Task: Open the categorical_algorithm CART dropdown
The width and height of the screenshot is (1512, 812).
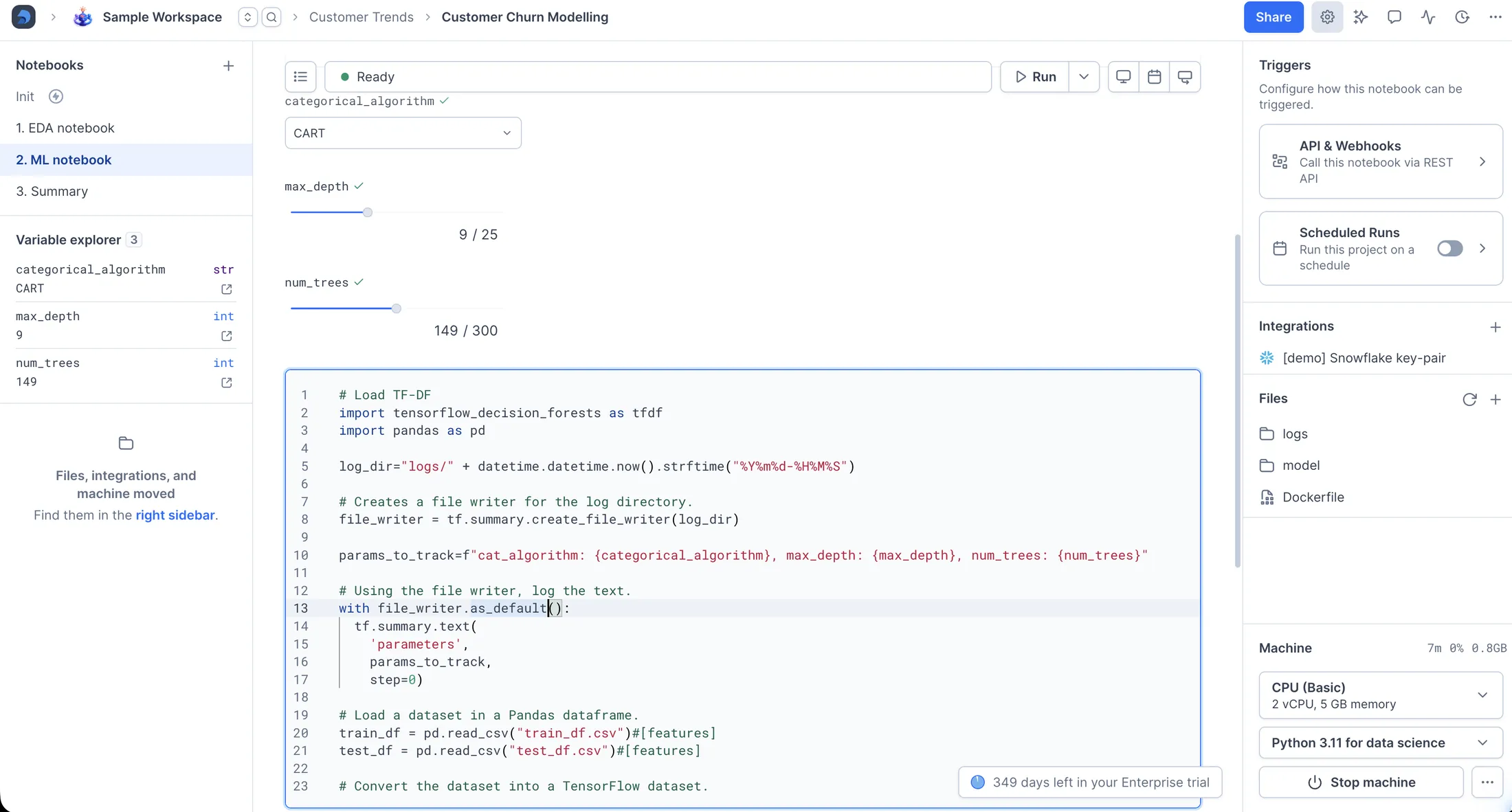Action: point(403,133)
